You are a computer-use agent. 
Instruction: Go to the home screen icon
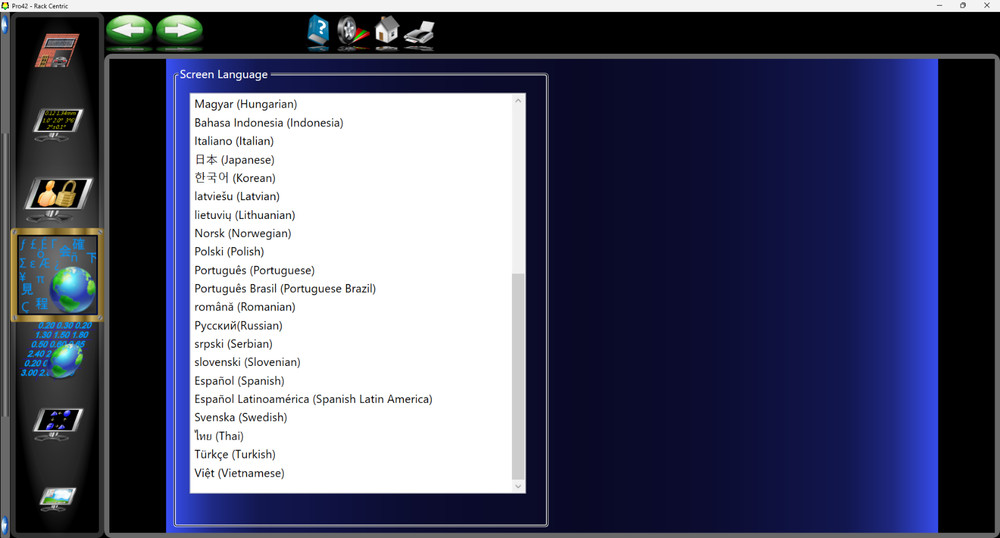click(386, 32)
